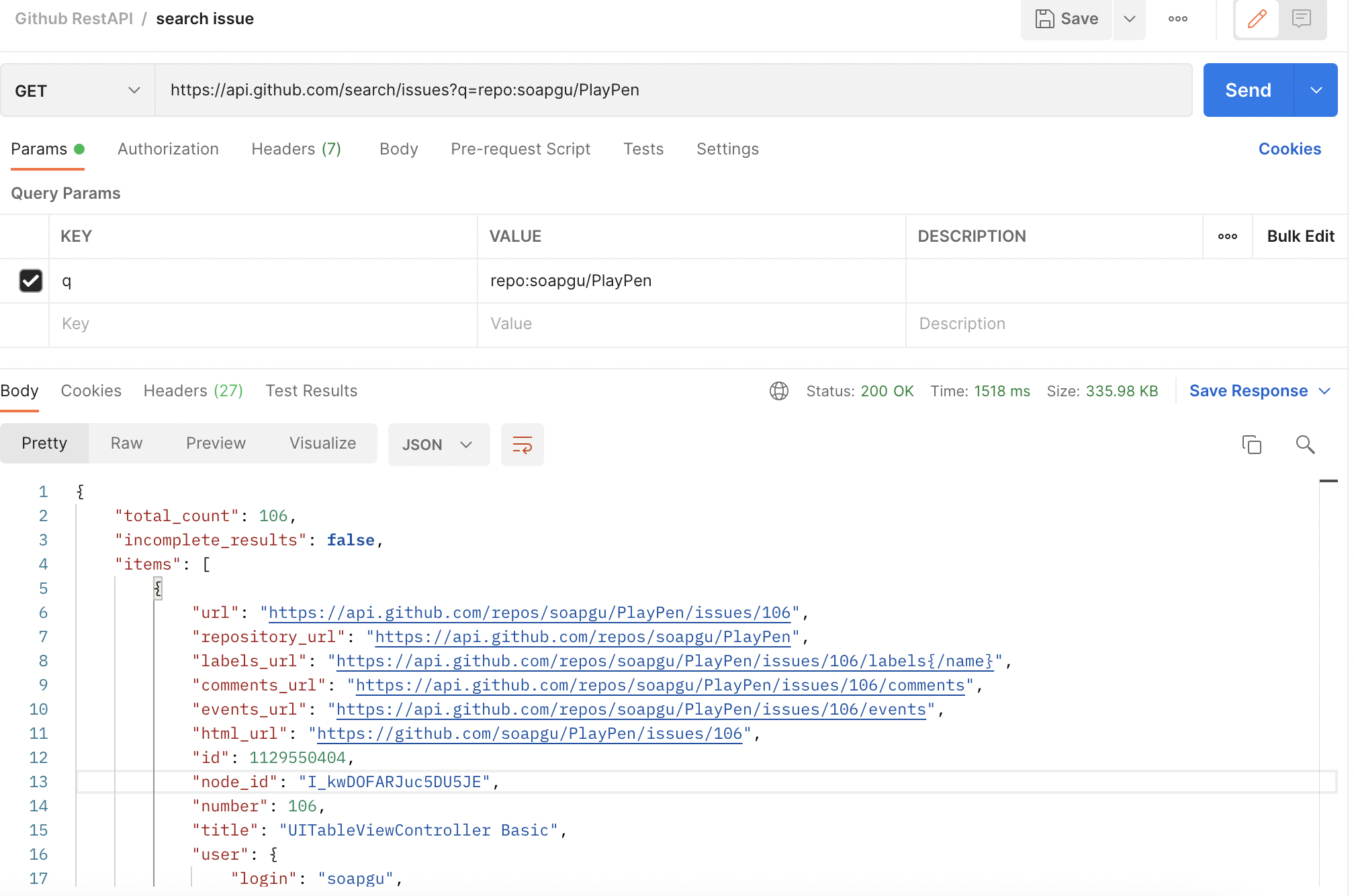Viewport: 1354px width, 896px height.
Task: Expand the Save Response chevron
Action: pyautogui.click(x=1324, y=391)
